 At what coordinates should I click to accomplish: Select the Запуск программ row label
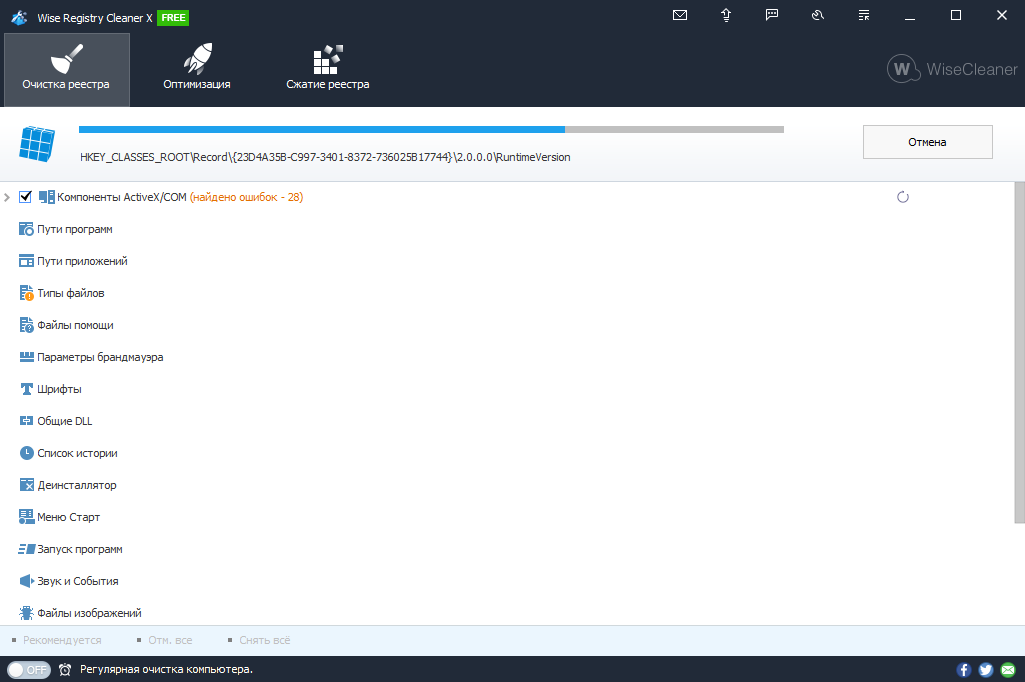(x=80, y=549)
